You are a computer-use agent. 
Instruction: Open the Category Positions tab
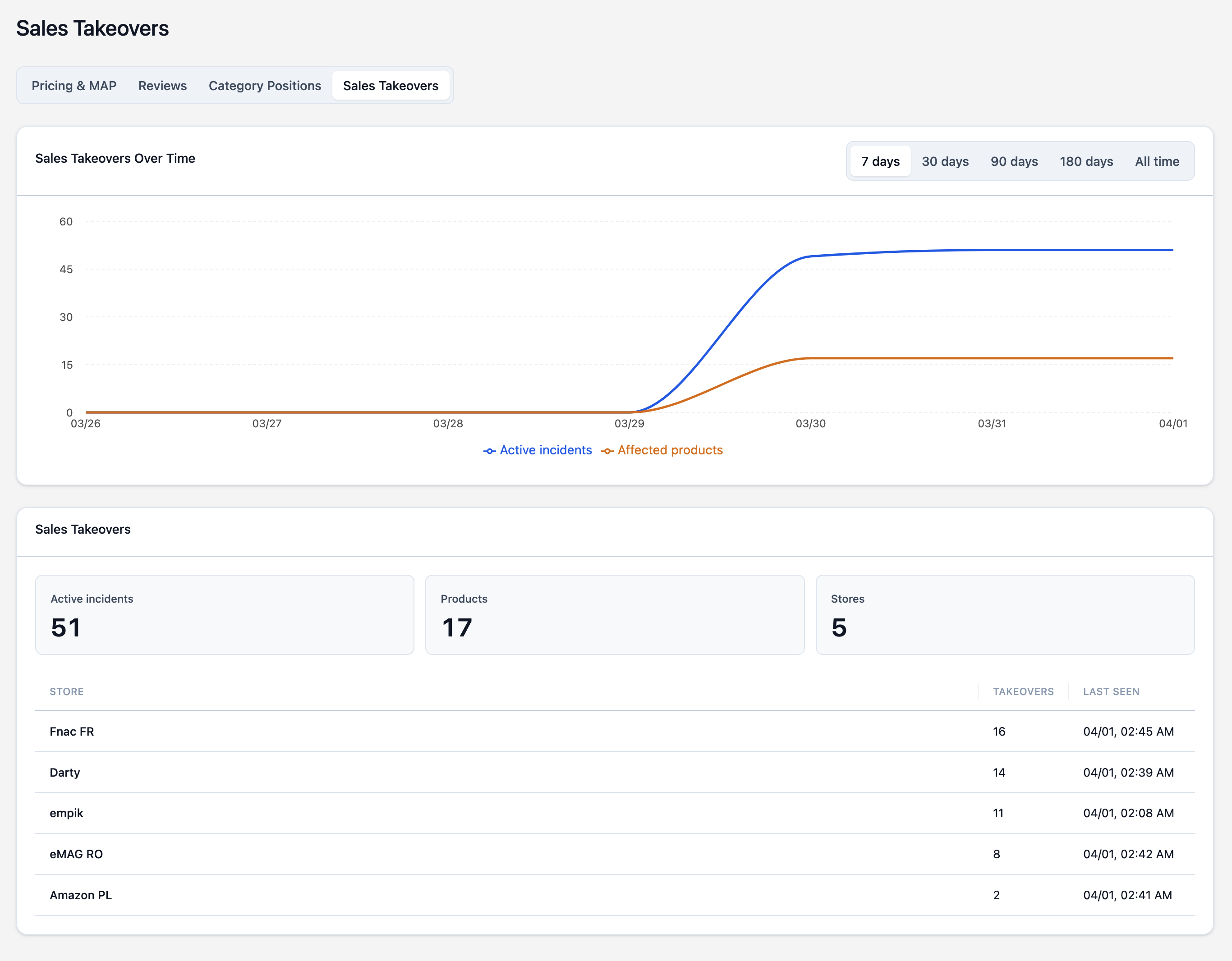click(265, 86)
